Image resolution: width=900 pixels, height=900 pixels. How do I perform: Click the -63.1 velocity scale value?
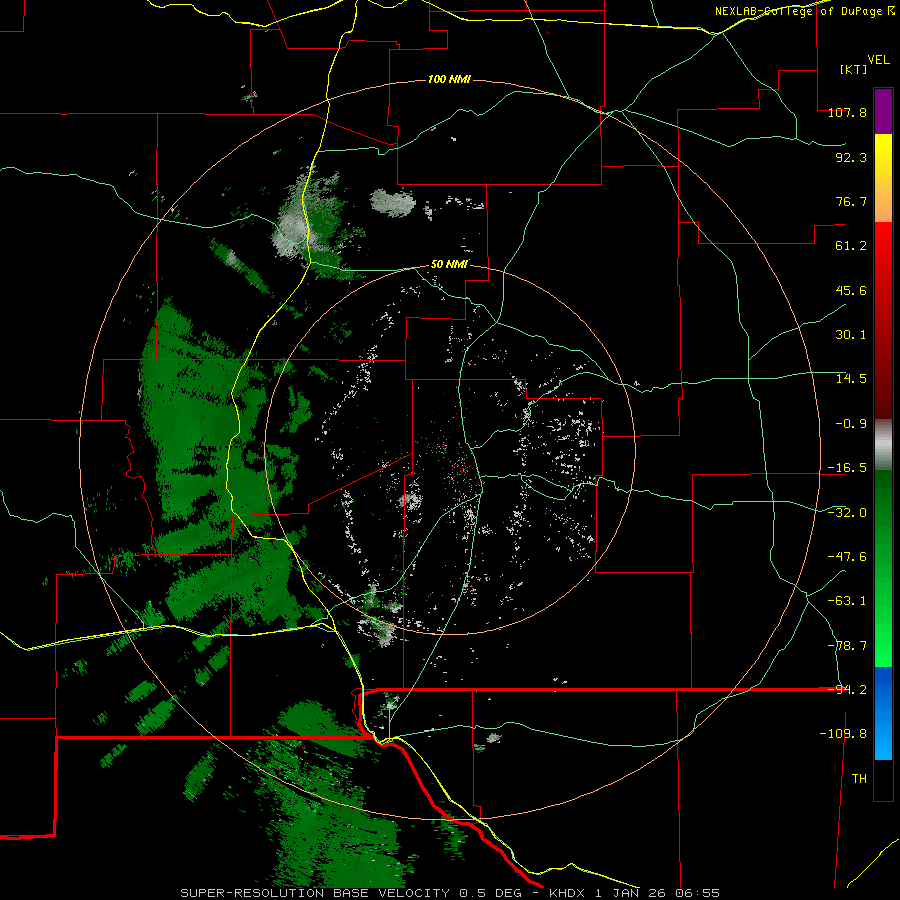(x=847, y=601)
